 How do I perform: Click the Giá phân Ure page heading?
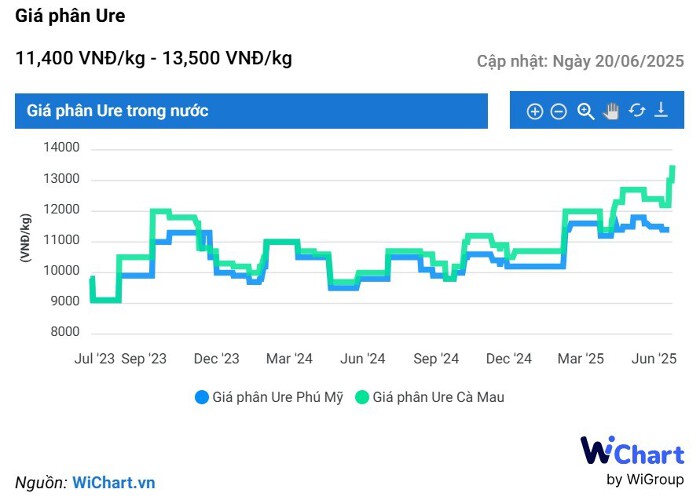(x=71, y=17)
